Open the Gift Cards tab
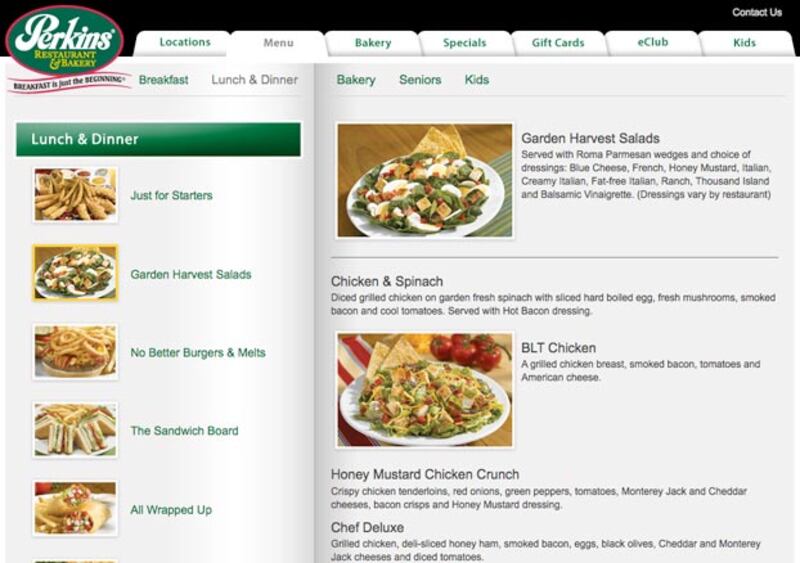Image resolution: width=800 pixels, height=563 pixels. [558, 43]
